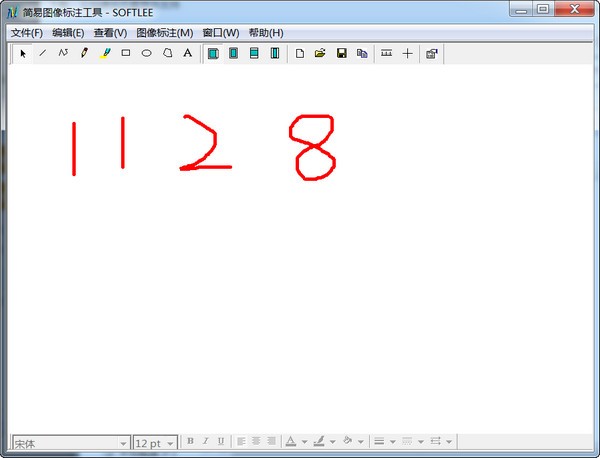The width and height of the screenshot is (600, 458).
Task: Toggle bold text formatting
Action: 190,441
